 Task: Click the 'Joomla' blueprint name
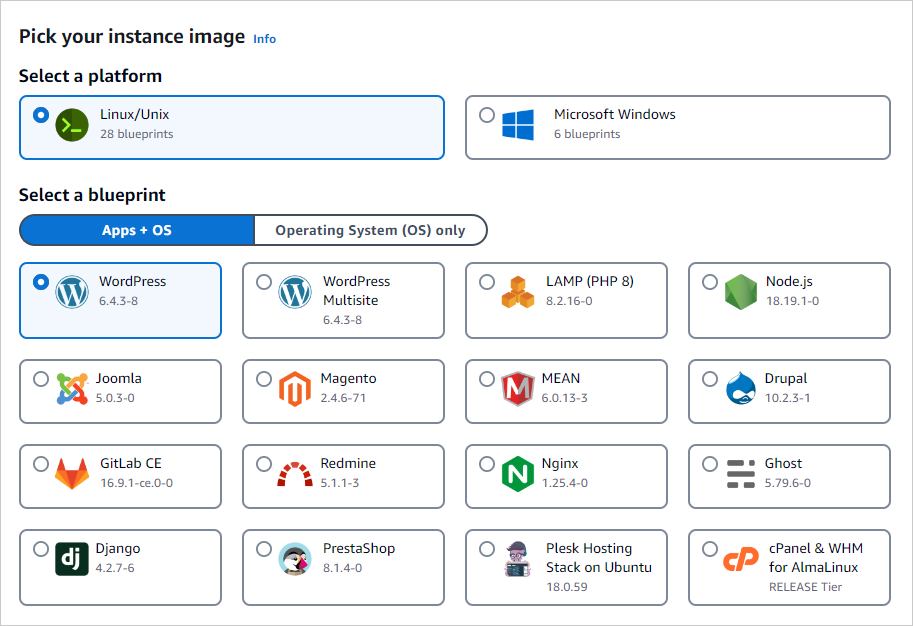(119, 378)
